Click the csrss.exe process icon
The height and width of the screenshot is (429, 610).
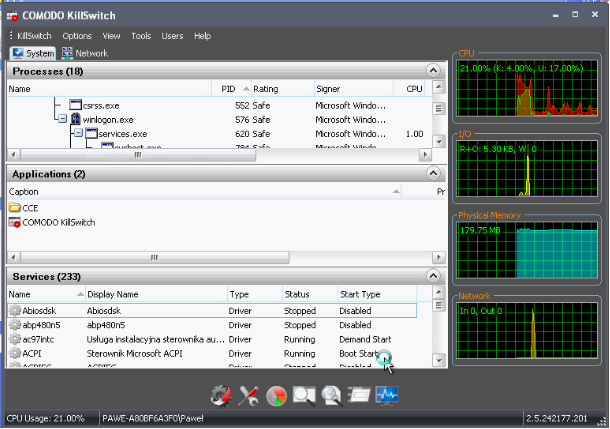tap(75, 105)
